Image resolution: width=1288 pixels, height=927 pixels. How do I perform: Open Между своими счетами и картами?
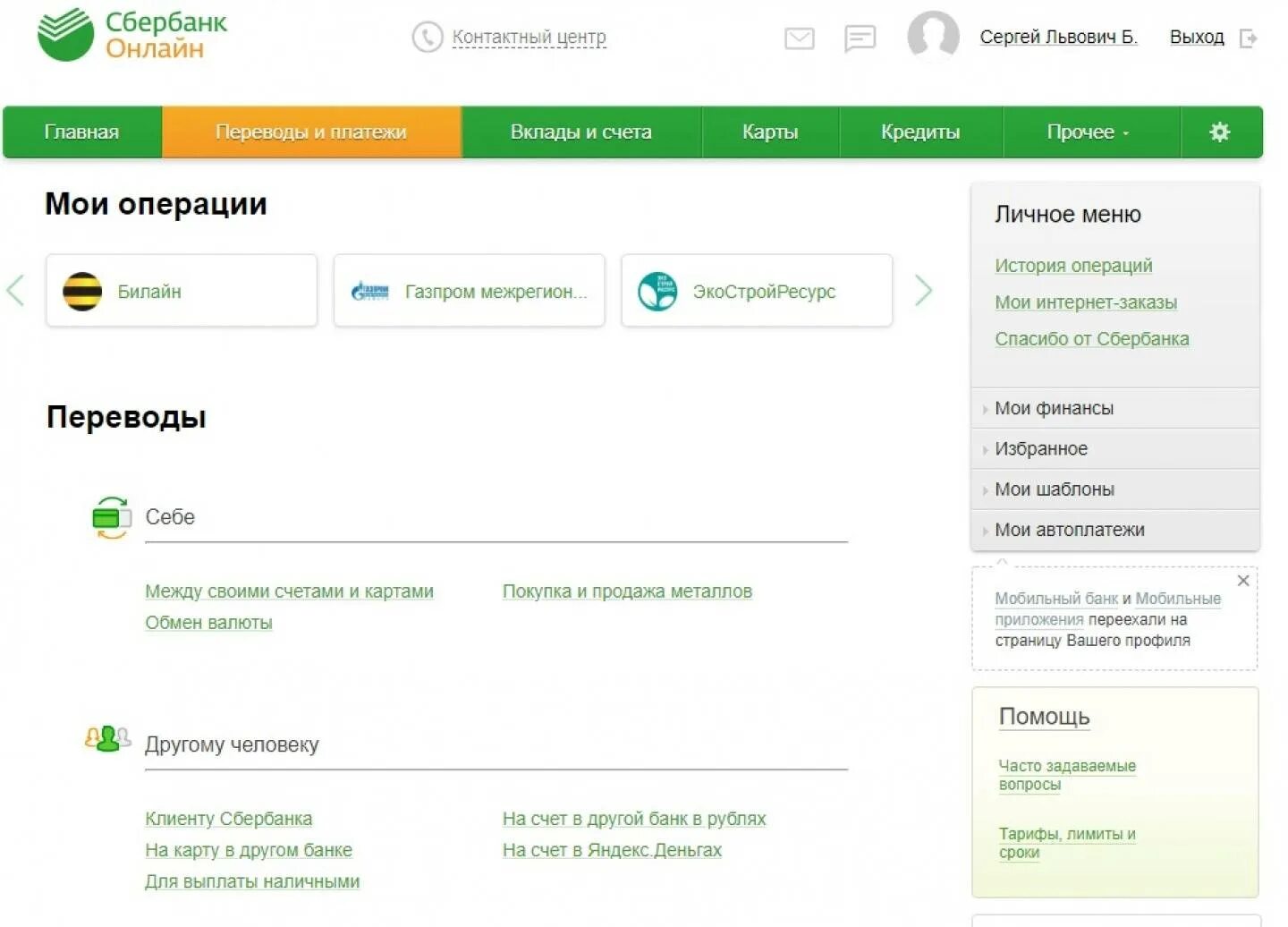pos(289,591)
